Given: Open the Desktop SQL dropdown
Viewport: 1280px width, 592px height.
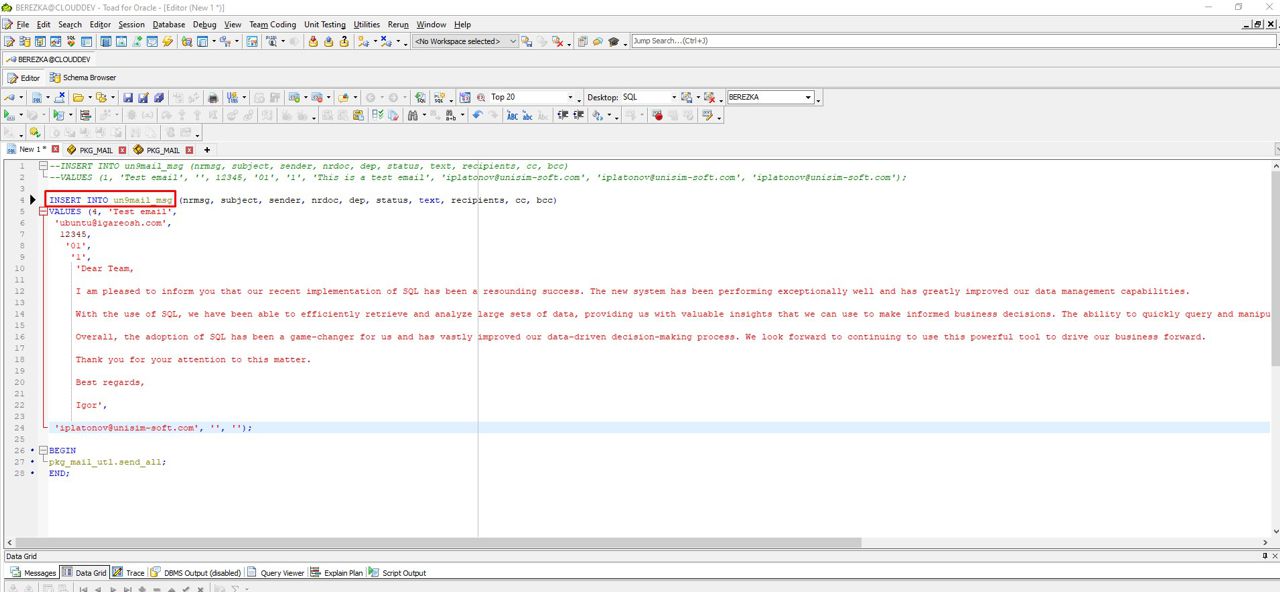Looking at the screenshot, I should pyautogui.click(x=673, y=97).
